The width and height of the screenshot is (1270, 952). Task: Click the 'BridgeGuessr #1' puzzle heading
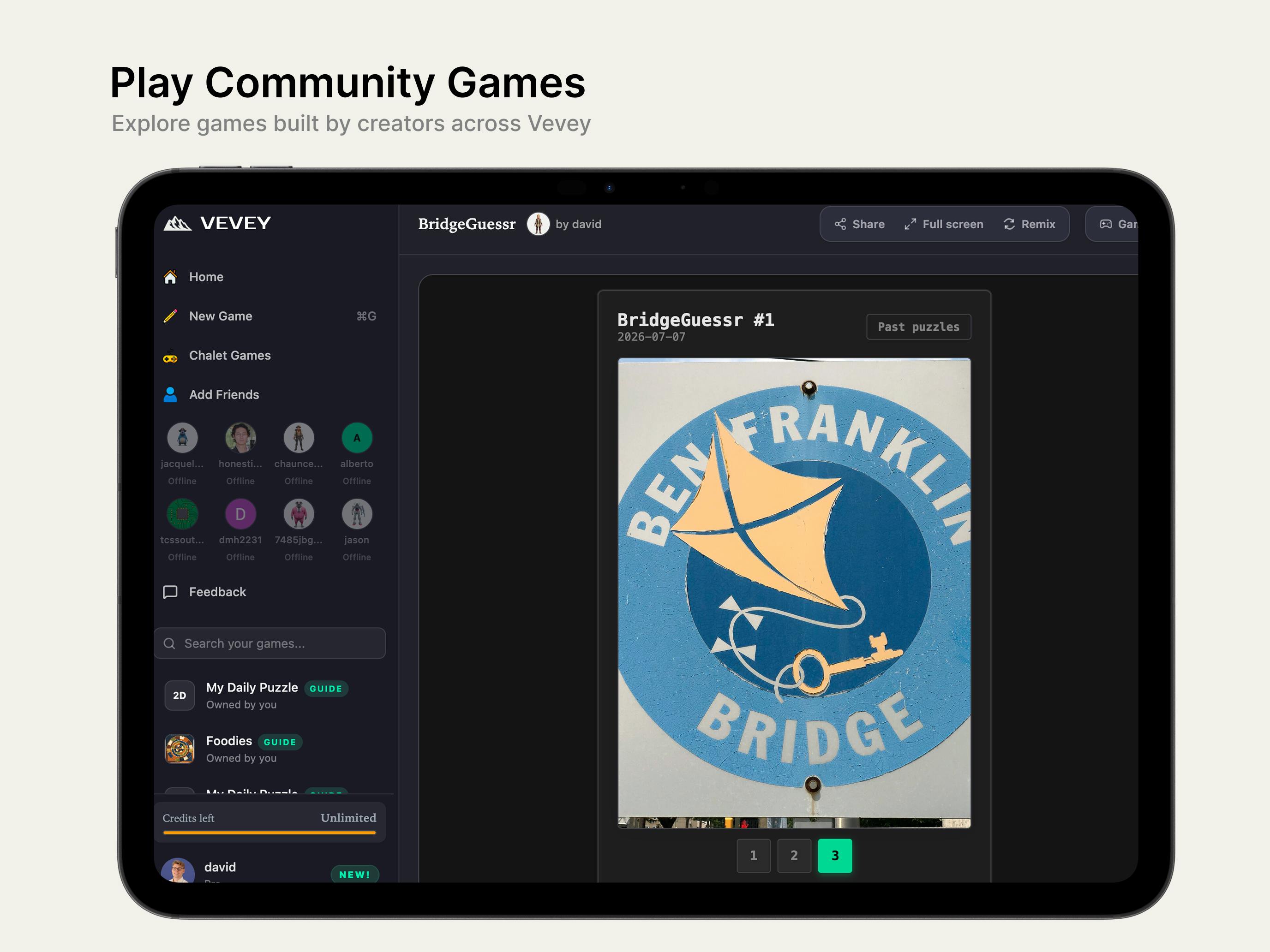coord(696,320)
